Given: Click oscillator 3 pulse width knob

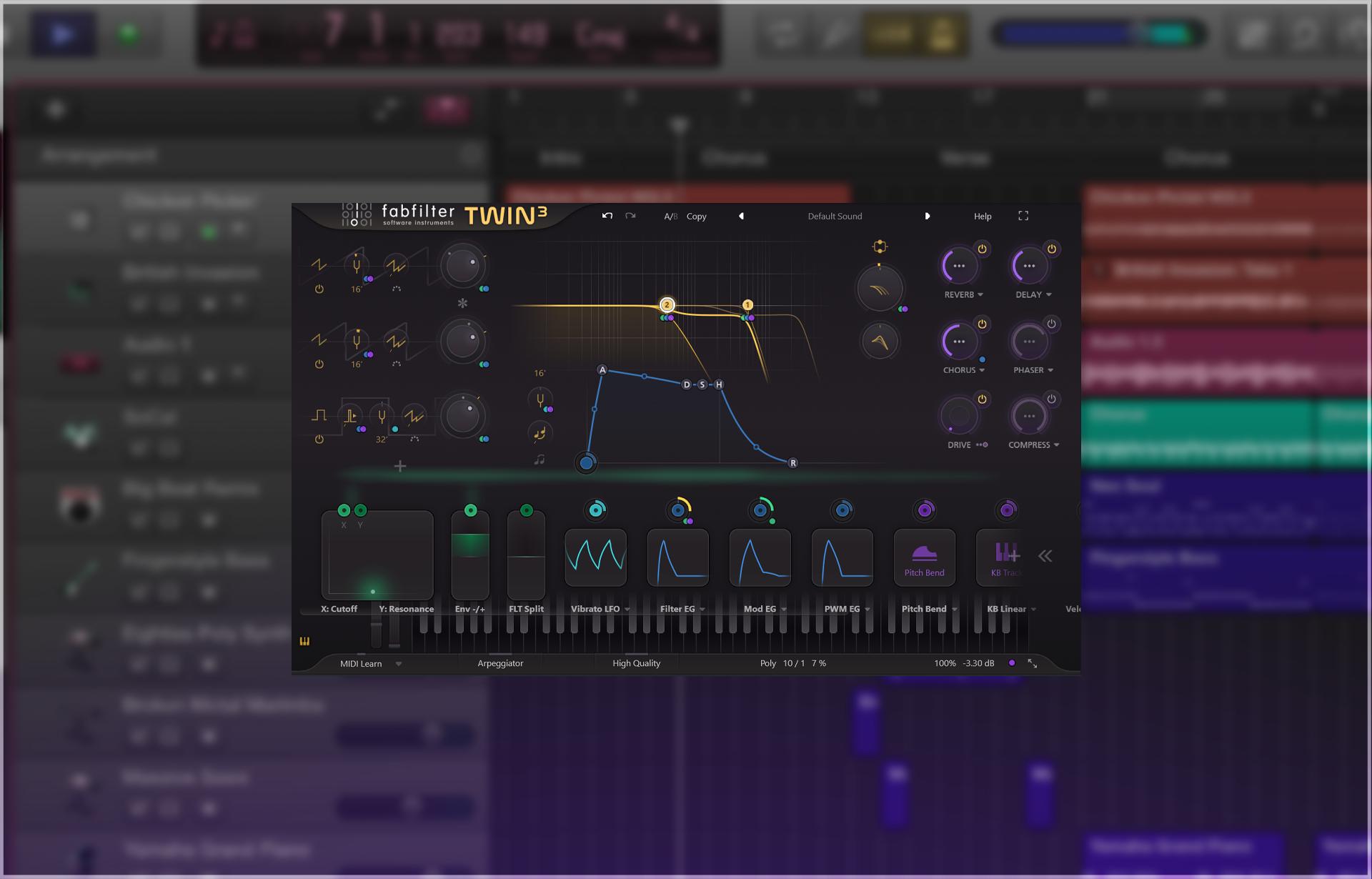Looking at the screenshot, I should (x=350, y=416).
